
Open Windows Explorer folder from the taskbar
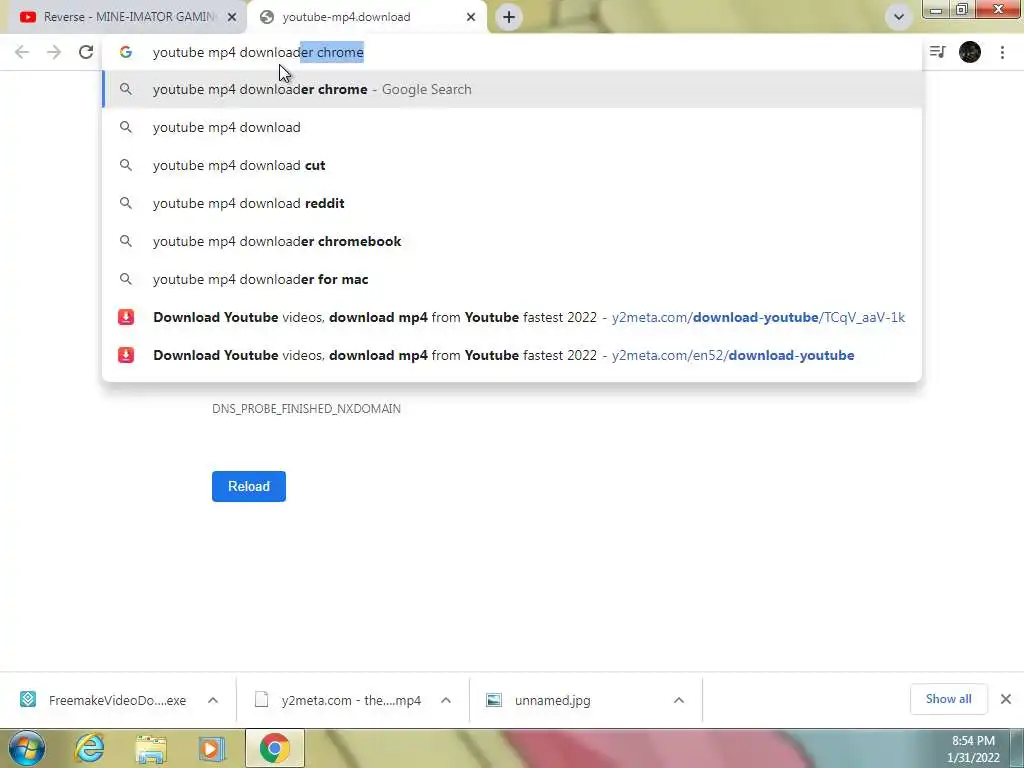point(151,749)
